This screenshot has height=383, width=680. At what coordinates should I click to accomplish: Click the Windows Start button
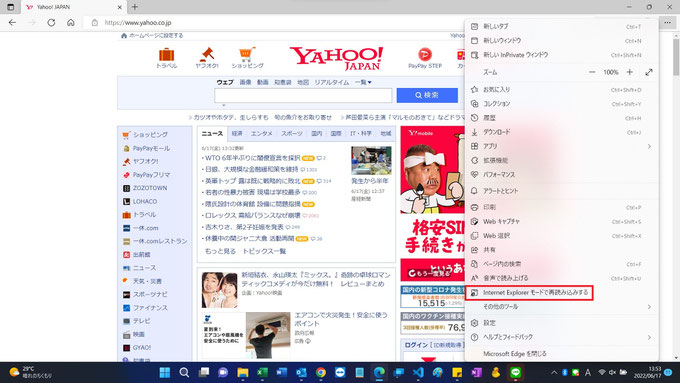(165, 372)
